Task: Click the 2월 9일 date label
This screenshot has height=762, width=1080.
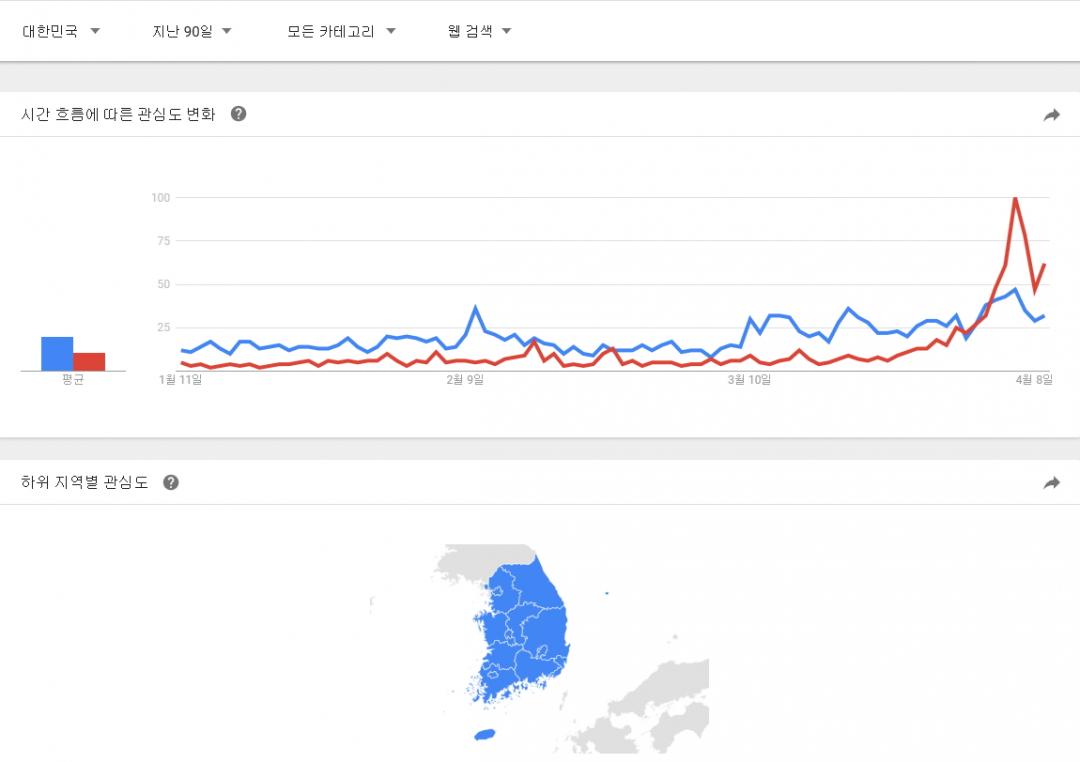Action: pyautogui.click(x=464, y=379)
